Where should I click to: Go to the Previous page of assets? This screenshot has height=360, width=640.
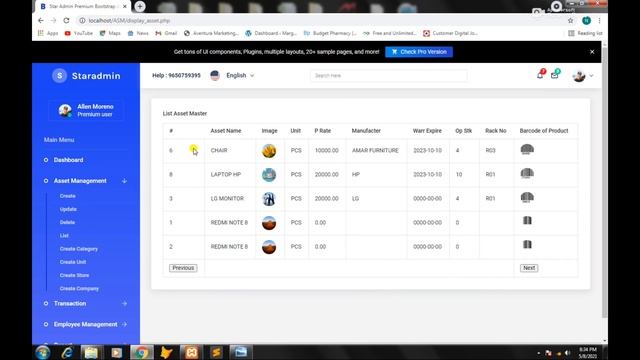click(183, 268)
